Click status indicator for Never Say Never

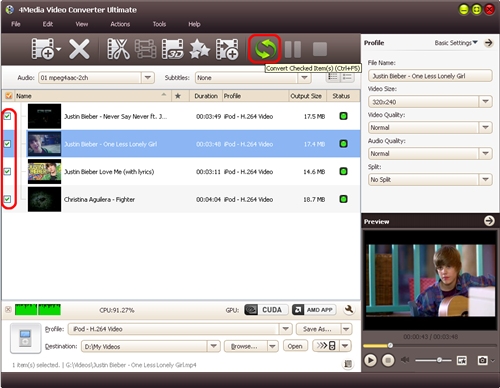pyautogui.click(x=343, y=116)
